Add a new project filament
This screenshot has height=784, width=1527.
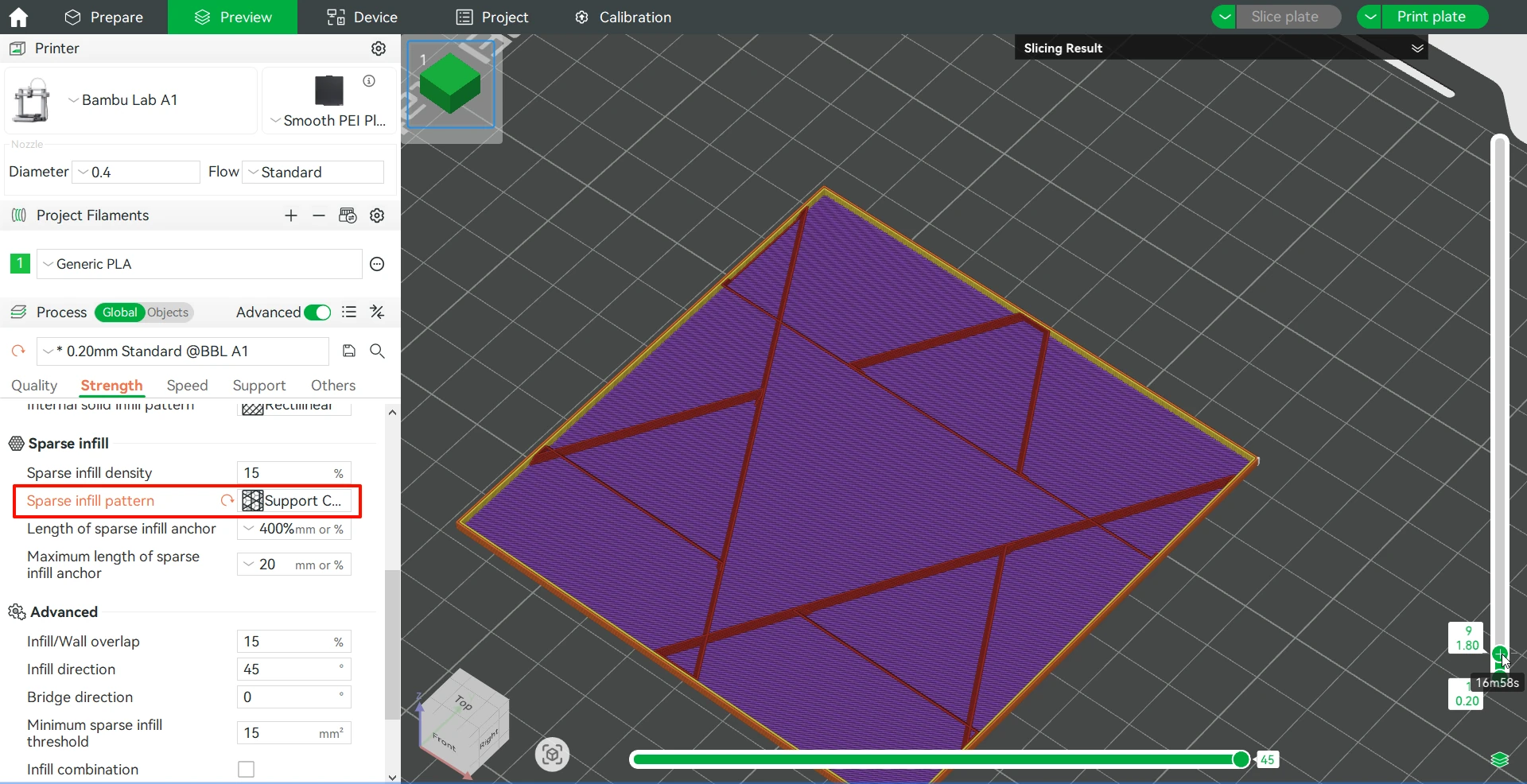click(x=291, y=215)
